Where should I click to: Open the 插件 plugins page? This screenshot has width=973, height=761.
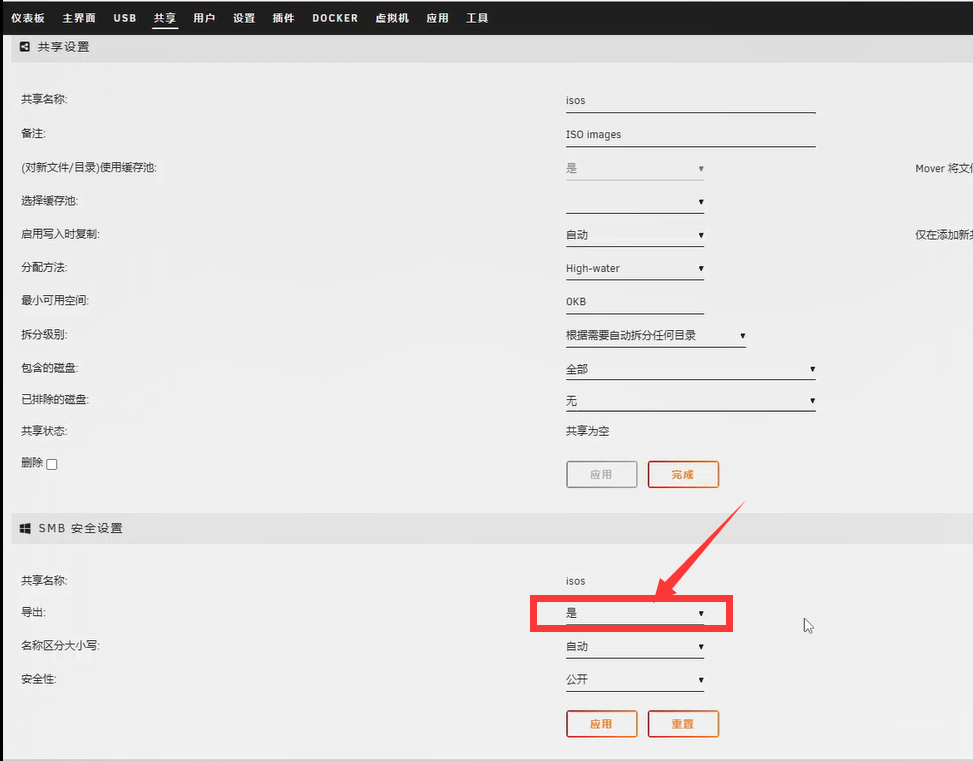click(x=284, y=18)
